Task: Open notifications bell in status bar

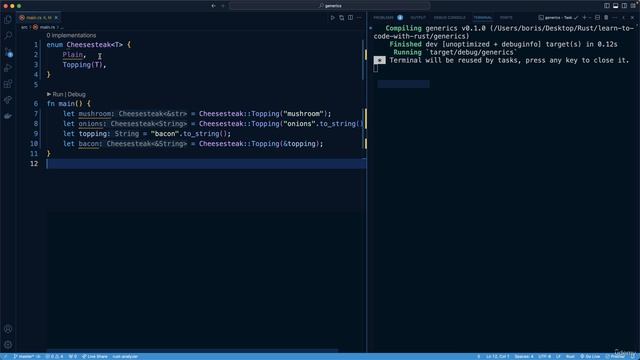Action: 633,356
